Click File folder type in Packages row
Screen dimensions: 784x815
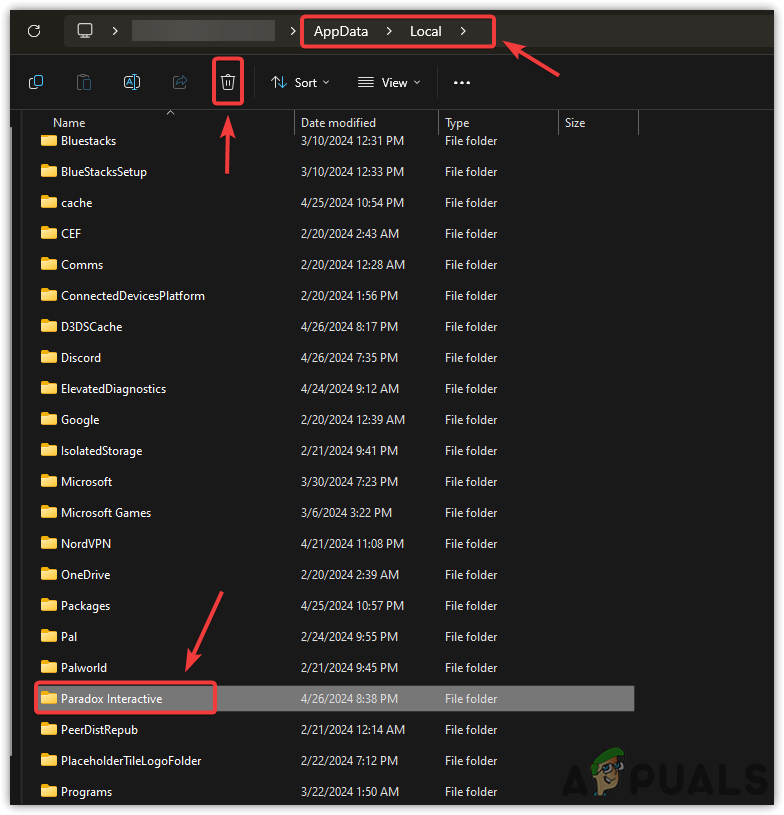coord(471,606)
